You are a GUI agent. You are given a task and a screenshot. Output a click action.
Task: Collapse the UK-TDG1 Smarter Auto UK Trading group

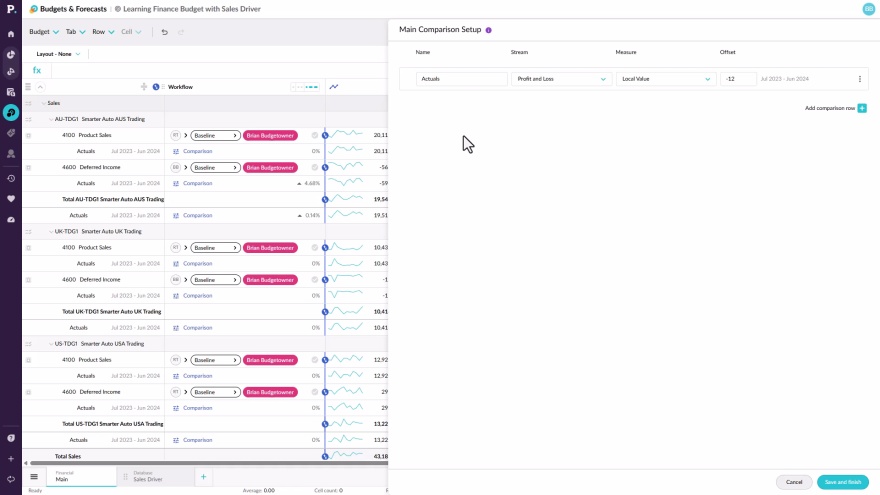pos(51,231)
